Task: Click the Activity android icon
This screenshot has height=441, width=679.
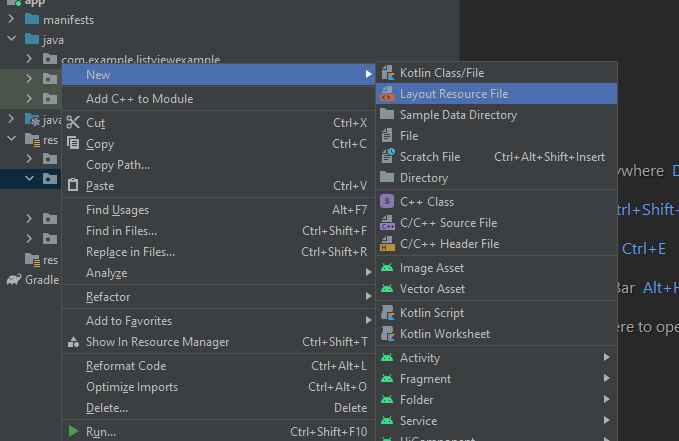Action: coord(387,357)
